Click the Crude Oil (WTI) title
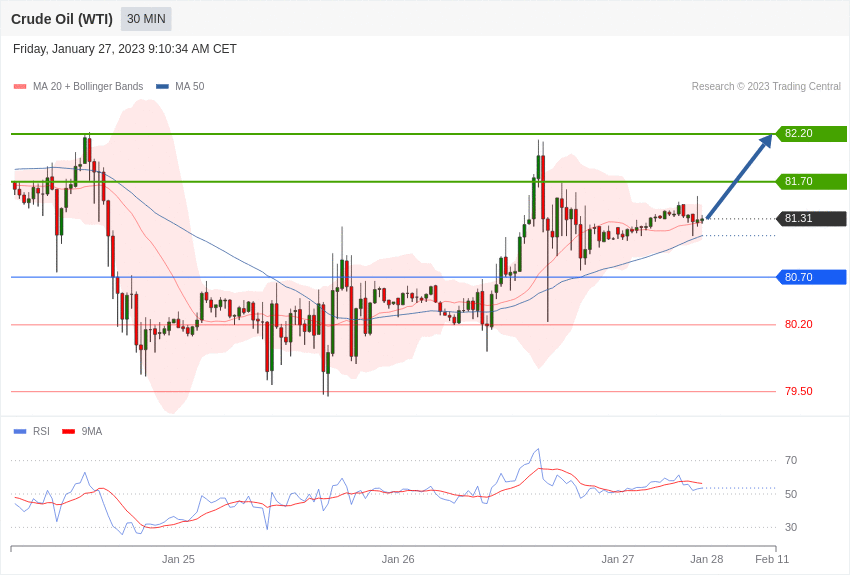 tap(62, 19)
